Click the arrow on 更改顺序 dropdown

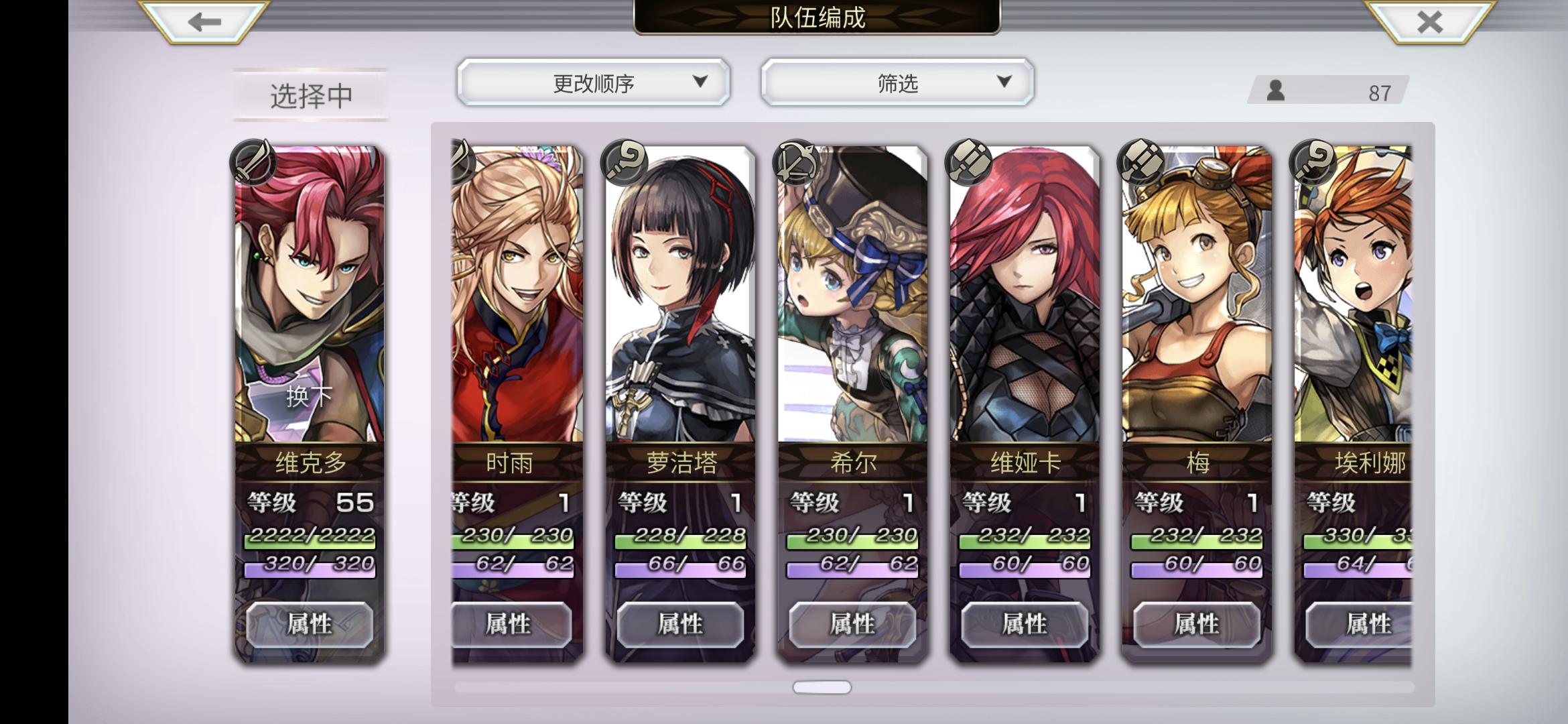point(700,82)
